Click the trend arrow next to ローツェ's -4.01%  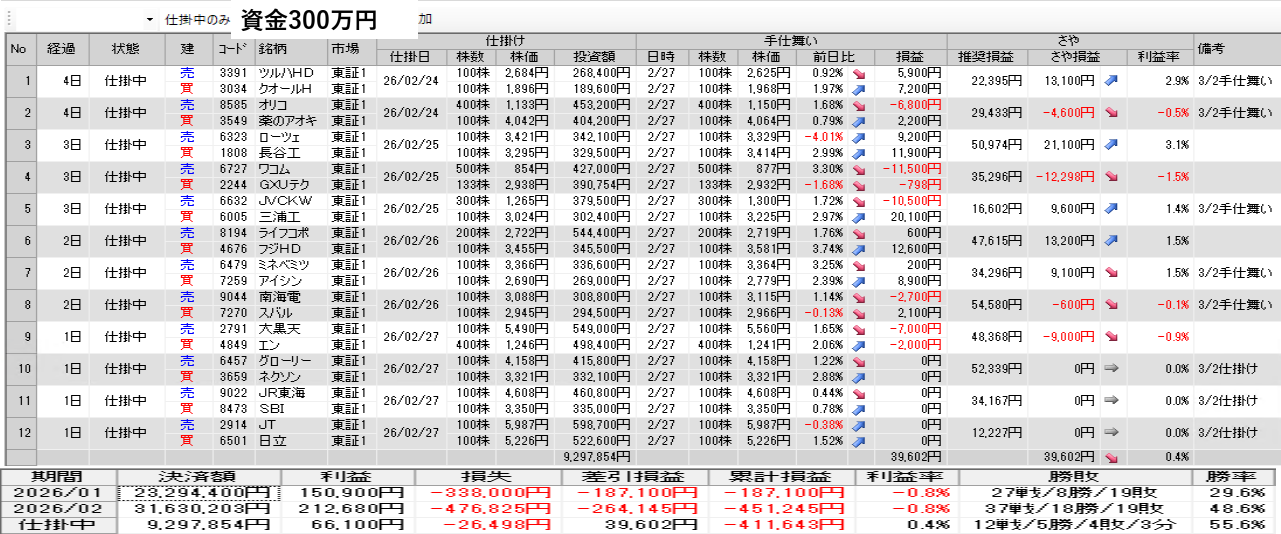coord(858,137)
